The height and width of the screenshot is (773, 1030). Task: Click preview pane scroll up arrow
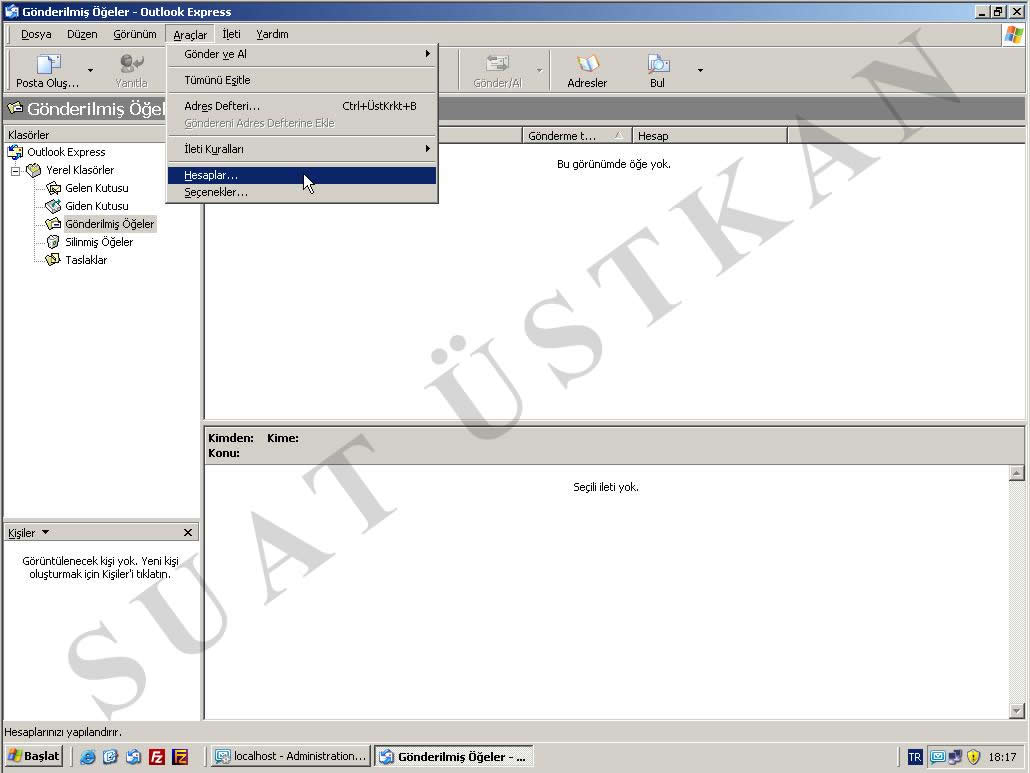click(1016, 473)
